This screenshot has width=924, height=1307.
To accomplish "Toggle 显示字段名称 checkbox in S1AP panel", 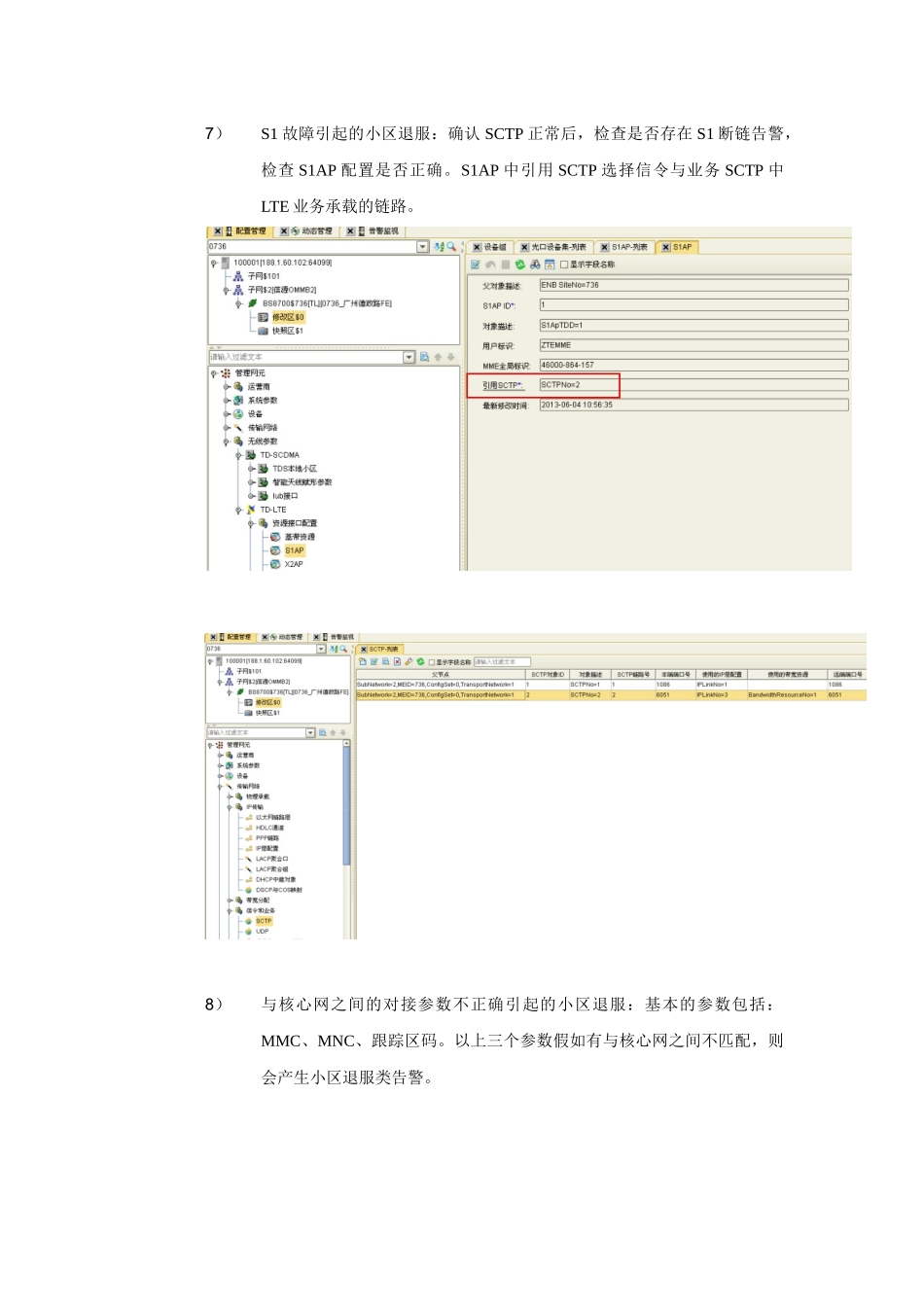I will tap(564, 265).
